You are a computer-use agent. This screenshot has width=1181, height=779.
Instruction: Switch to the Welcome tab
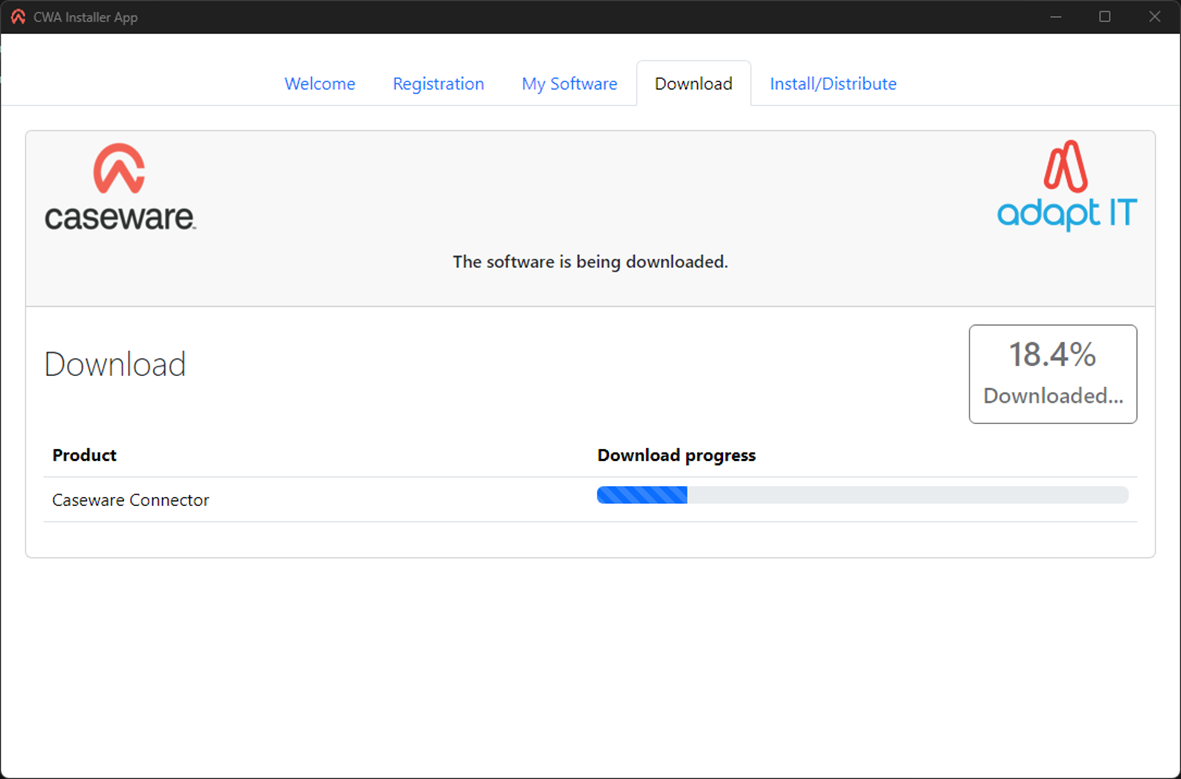click(320, 84)
